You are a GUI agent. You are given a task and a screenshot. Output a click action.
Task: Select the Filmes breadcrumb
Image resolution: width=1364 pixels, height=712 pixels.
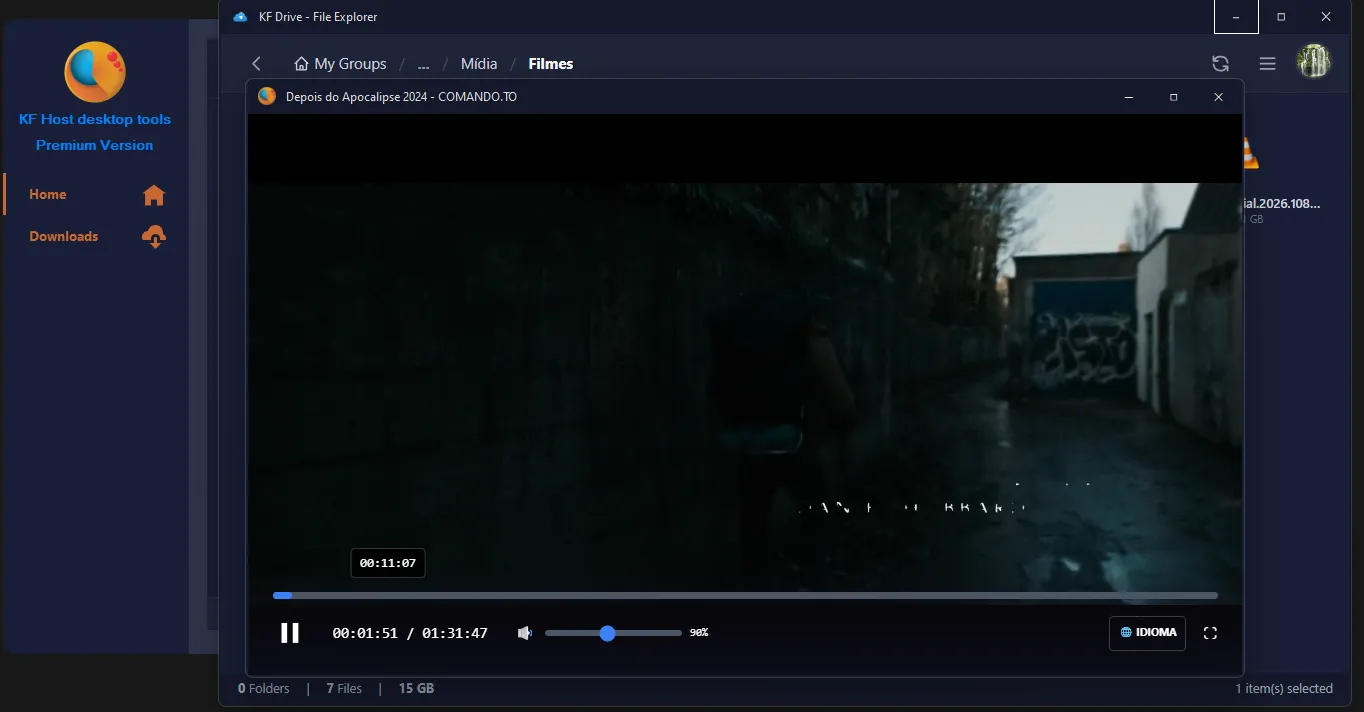[550, 64]
